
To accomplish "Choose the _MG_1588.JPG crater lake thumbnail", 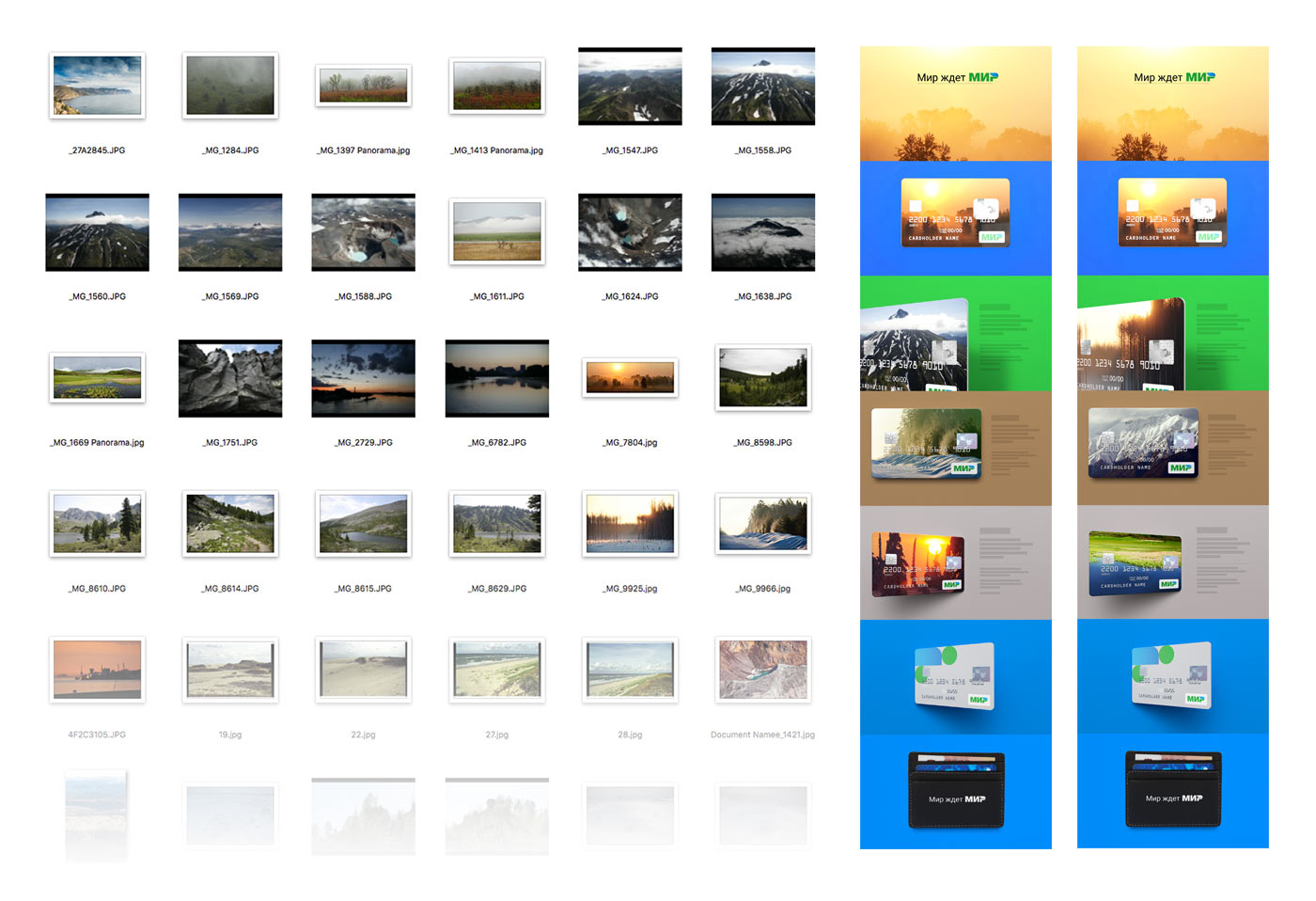I will [x=364, y=232].
